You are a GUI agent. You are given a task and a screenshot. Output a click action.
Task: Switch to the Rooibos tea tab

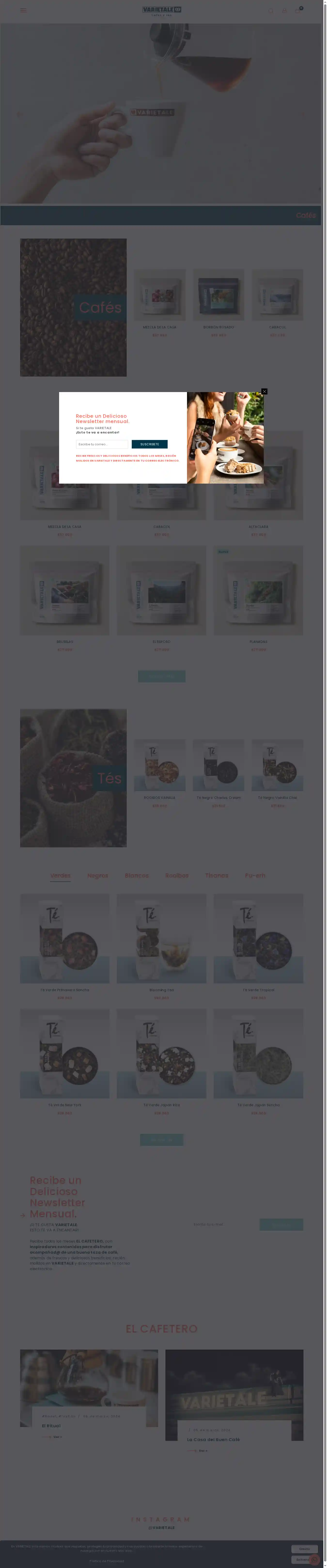click(177, 875)
